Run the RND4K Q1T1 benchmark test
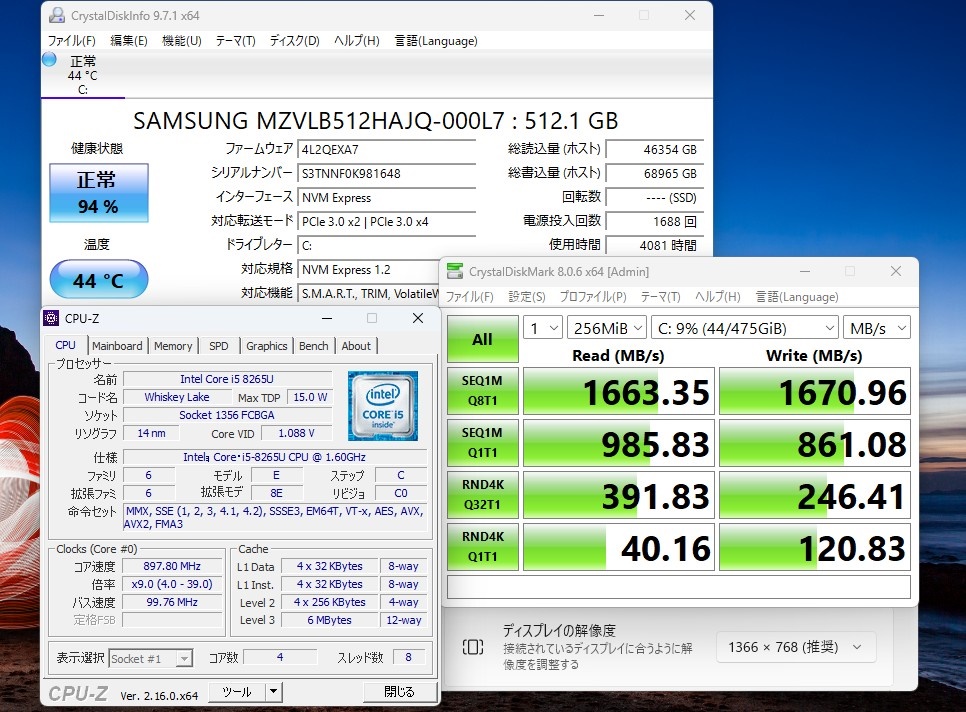The width and height of the screenshot is (966, 712). [x=482, y=546]
